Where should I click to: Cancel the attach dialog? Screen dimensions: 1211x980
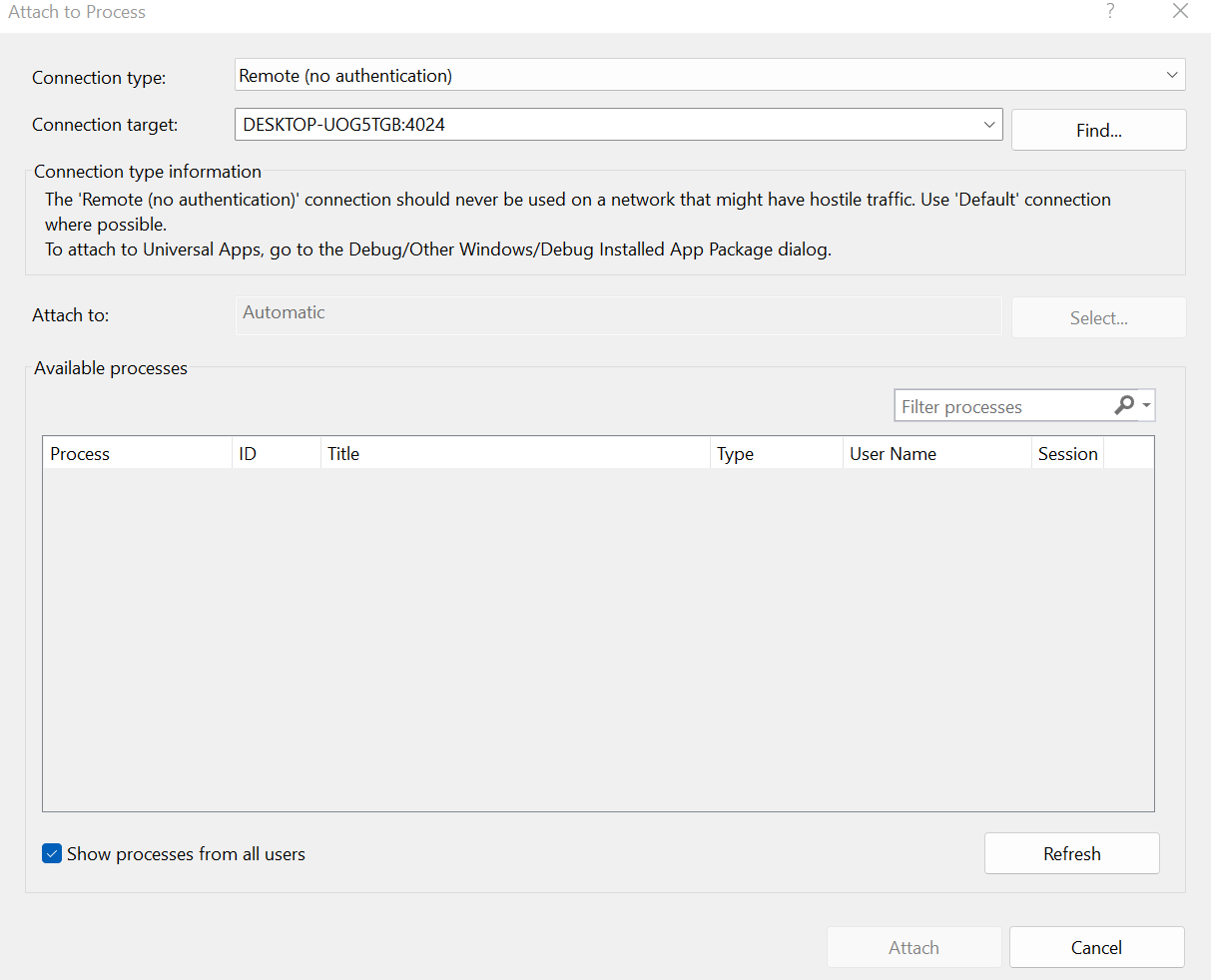[1096, 948]
